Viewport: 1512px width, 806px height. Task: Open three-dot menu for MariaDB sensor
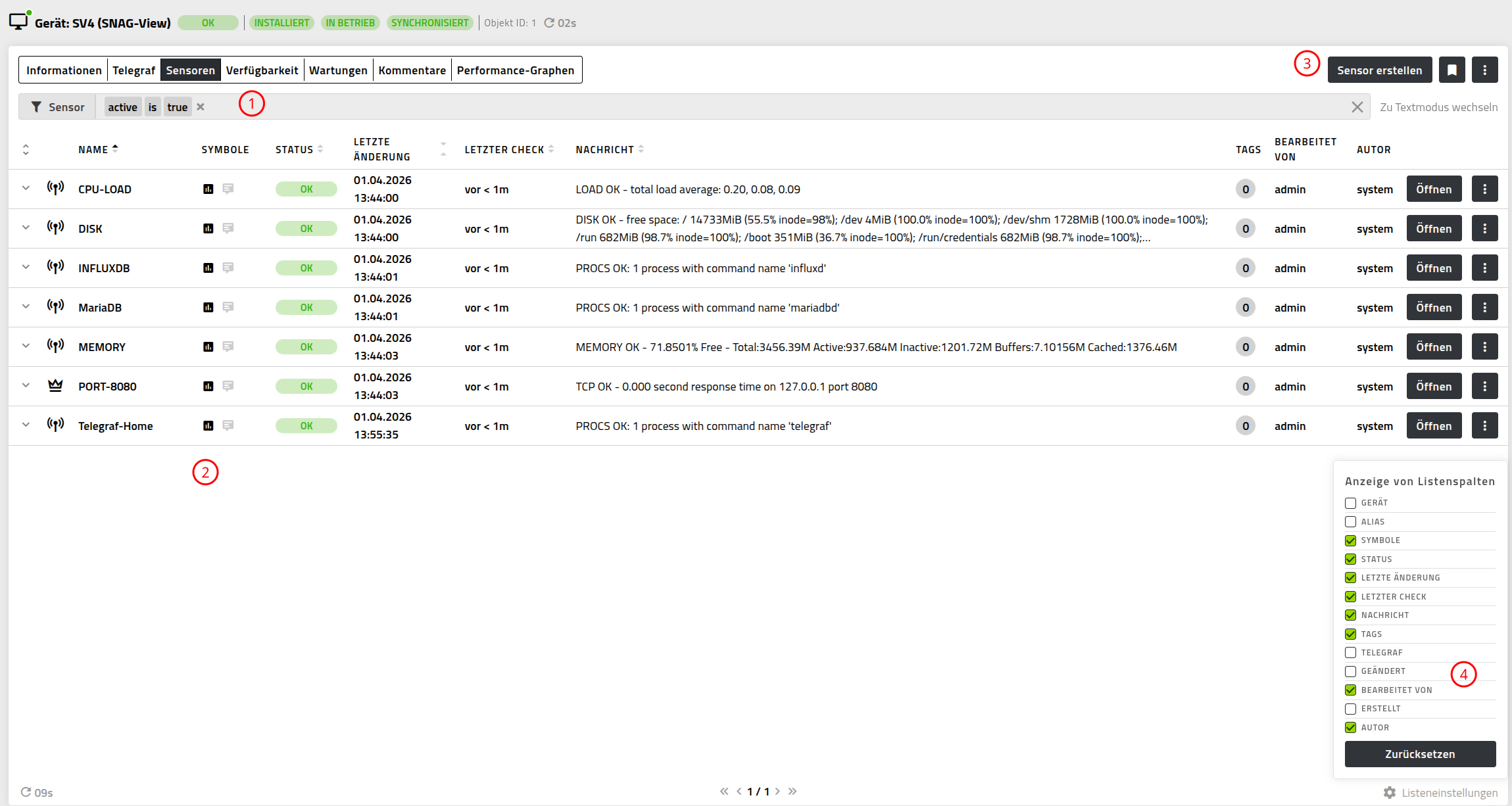tap(1484, 307)
